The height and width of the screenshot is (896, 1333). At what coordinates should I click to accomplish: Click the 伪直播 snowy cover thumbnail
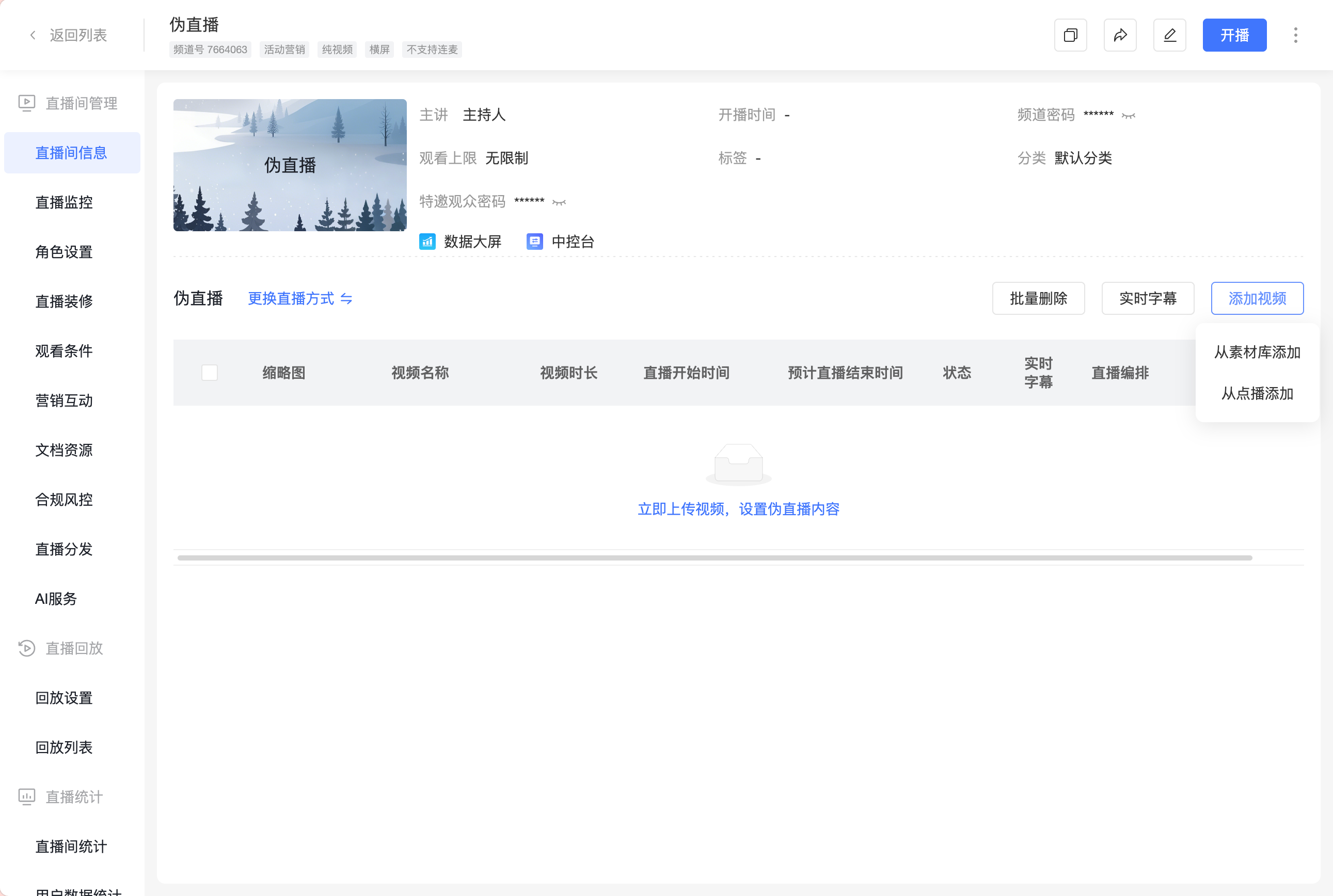(290, 165)
